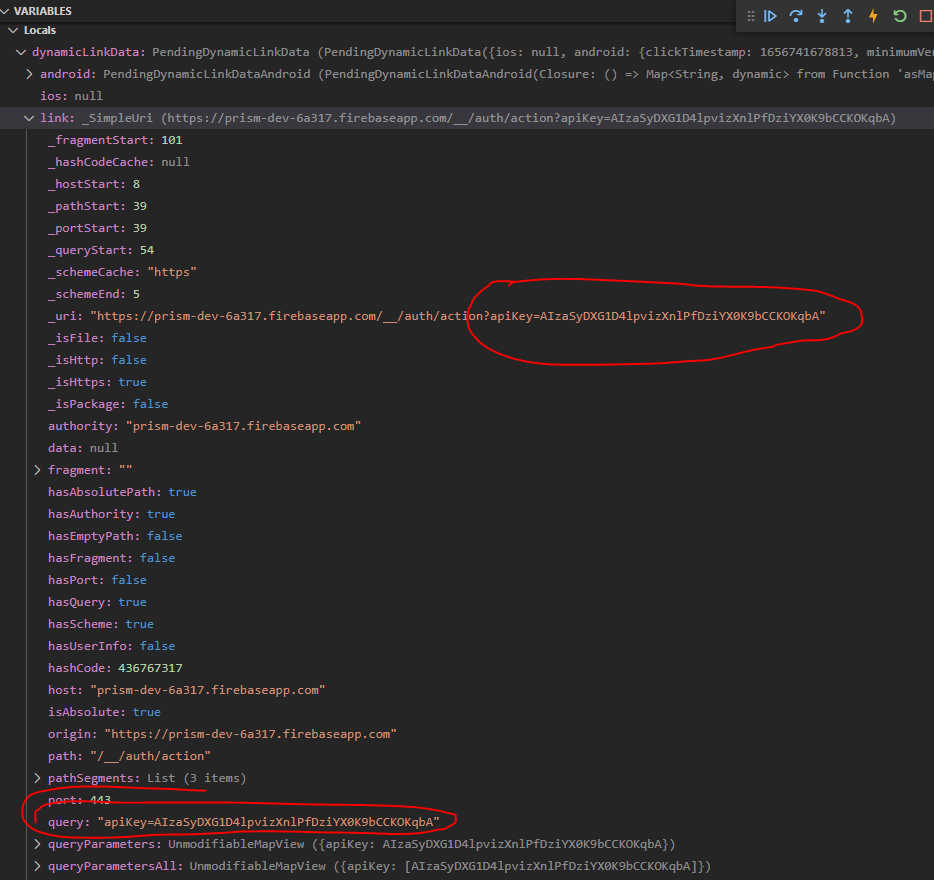Trigger the Hot Reload lightning icon

click(x=873, y=16)
